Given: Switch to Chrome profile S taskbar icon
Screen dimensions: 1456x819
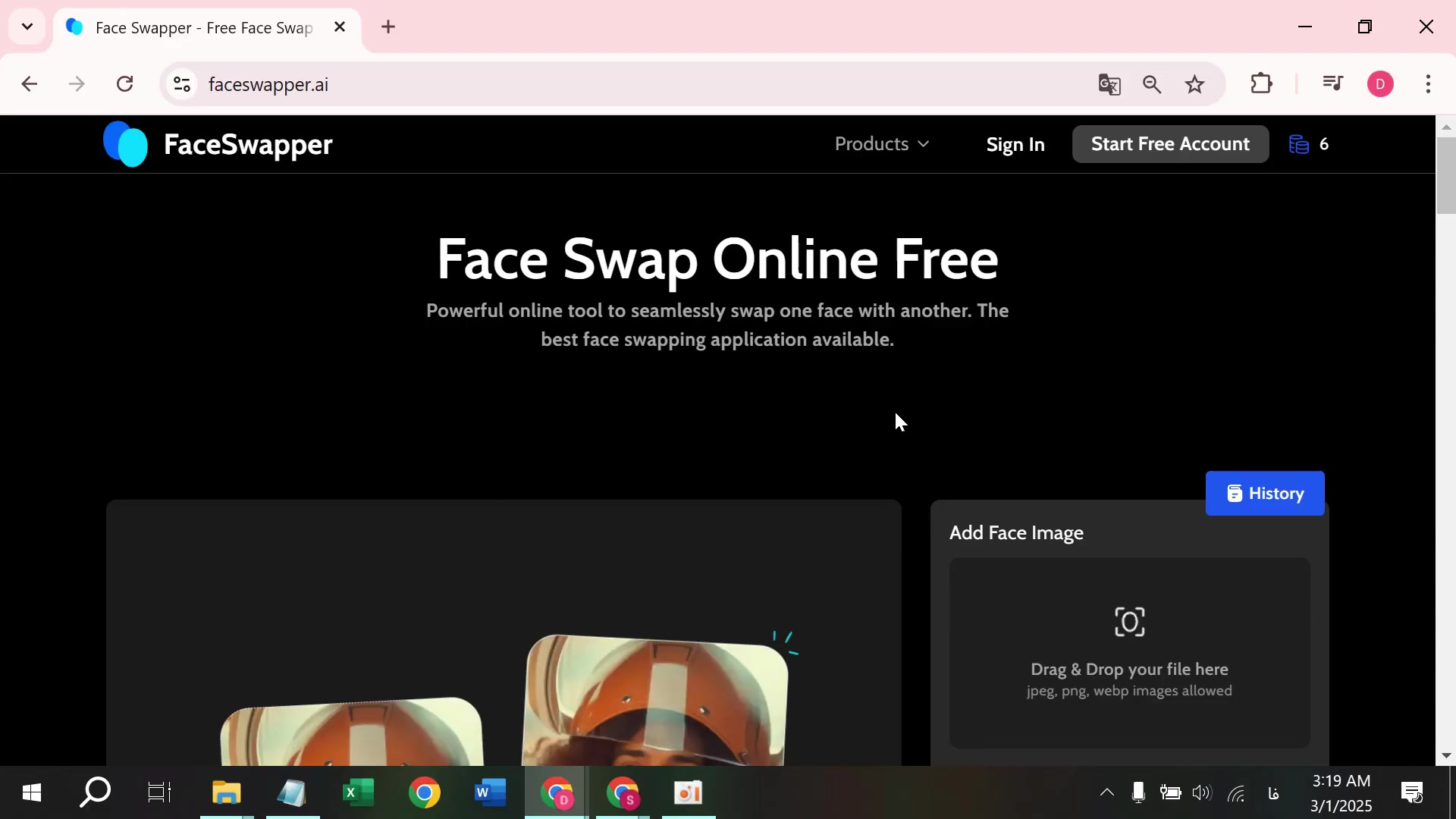Looking at the screenshot, I should pos(623,792).
